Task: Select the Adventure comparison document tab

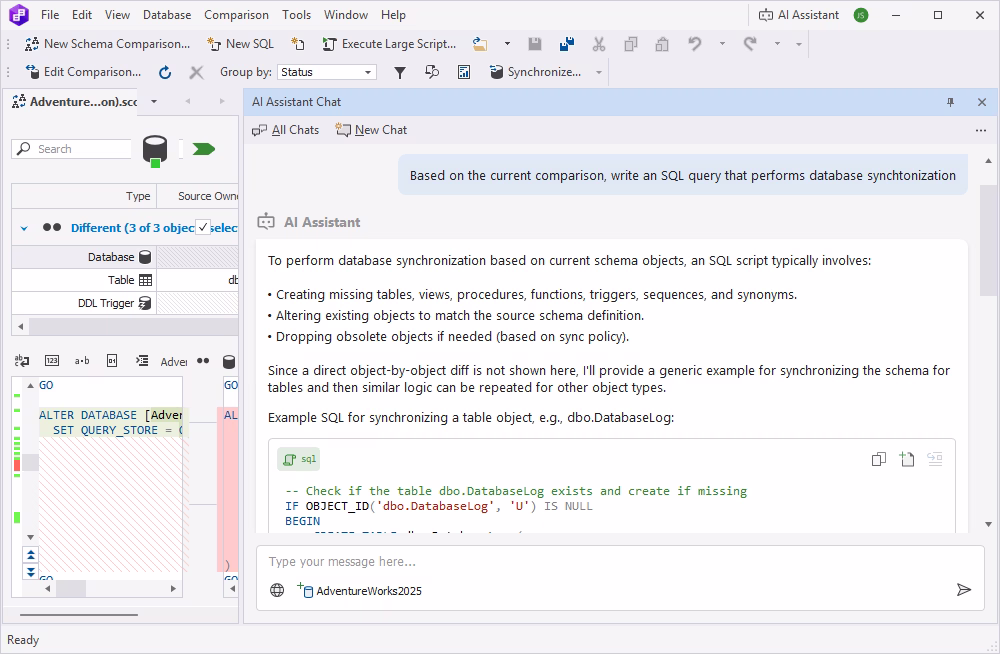Action: [75, 101]
